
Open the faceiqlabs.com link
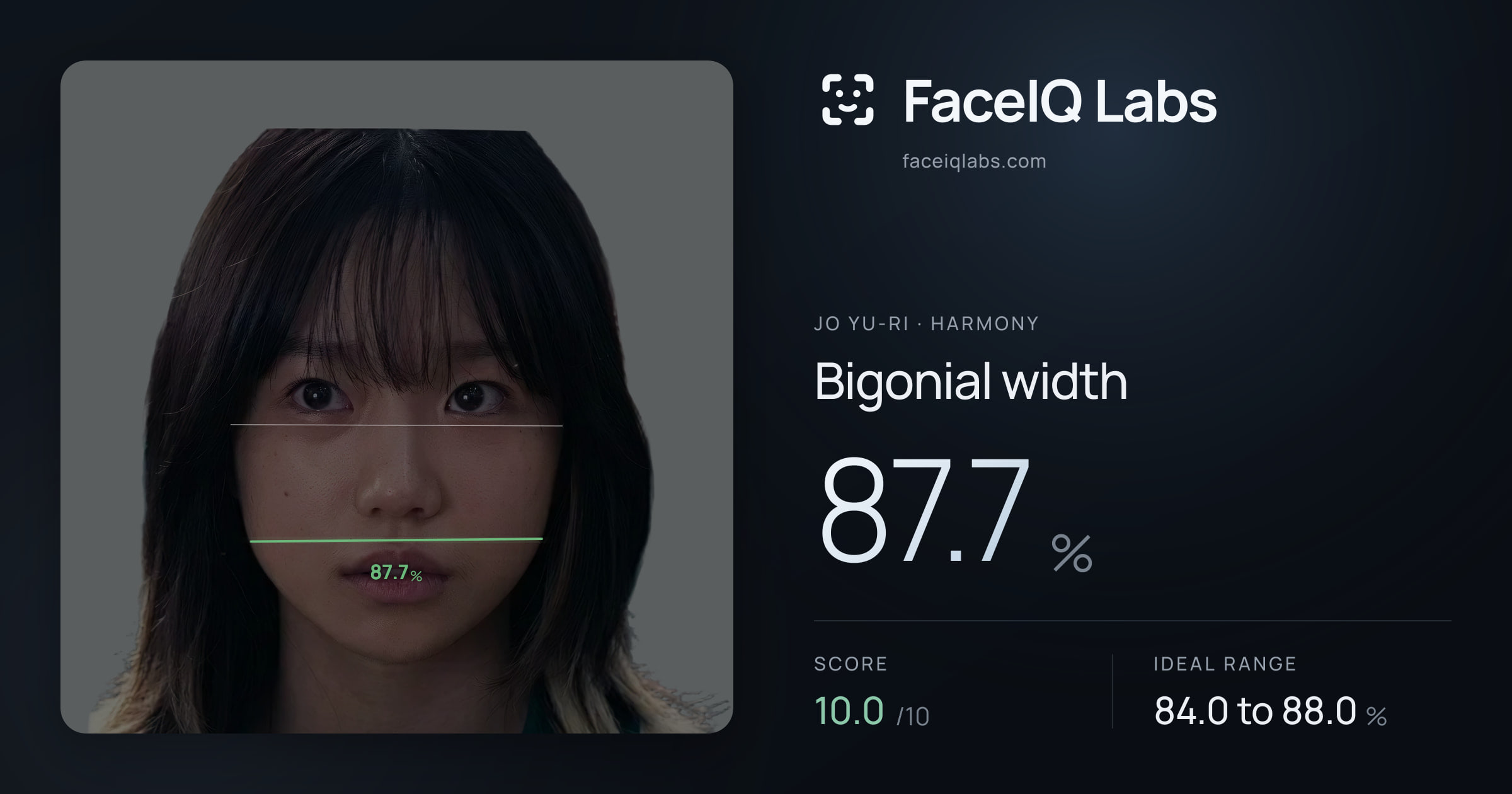[974, 161]
